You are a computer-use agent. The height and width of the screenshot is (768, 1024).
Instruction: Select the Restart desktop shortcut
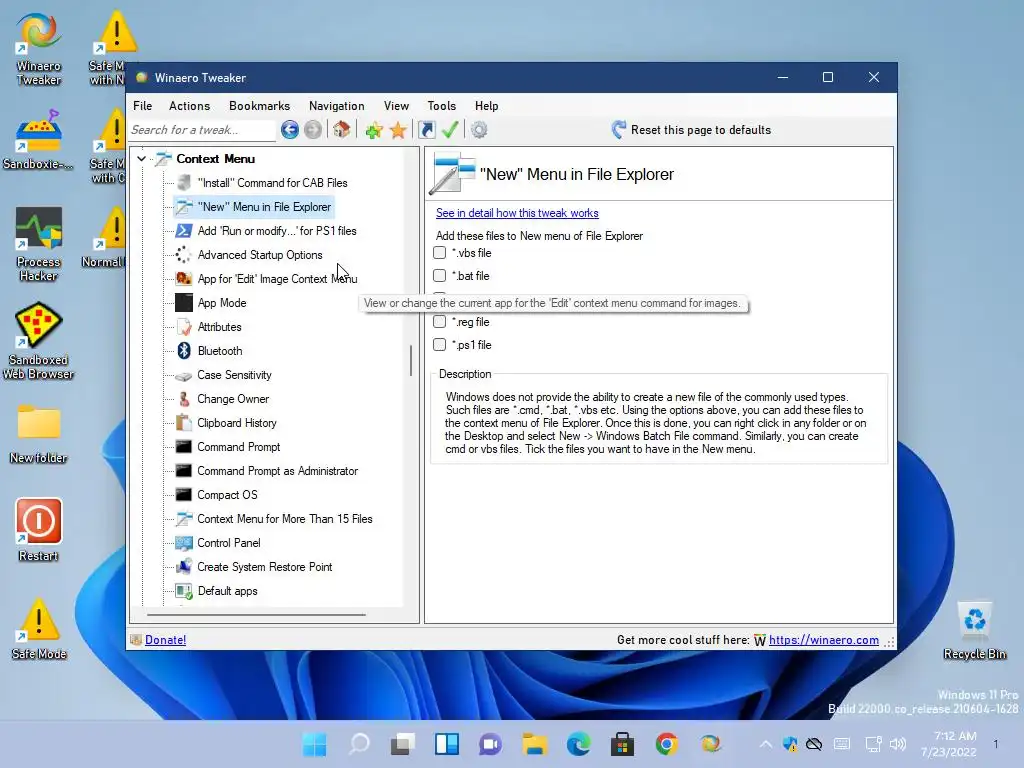39,530
